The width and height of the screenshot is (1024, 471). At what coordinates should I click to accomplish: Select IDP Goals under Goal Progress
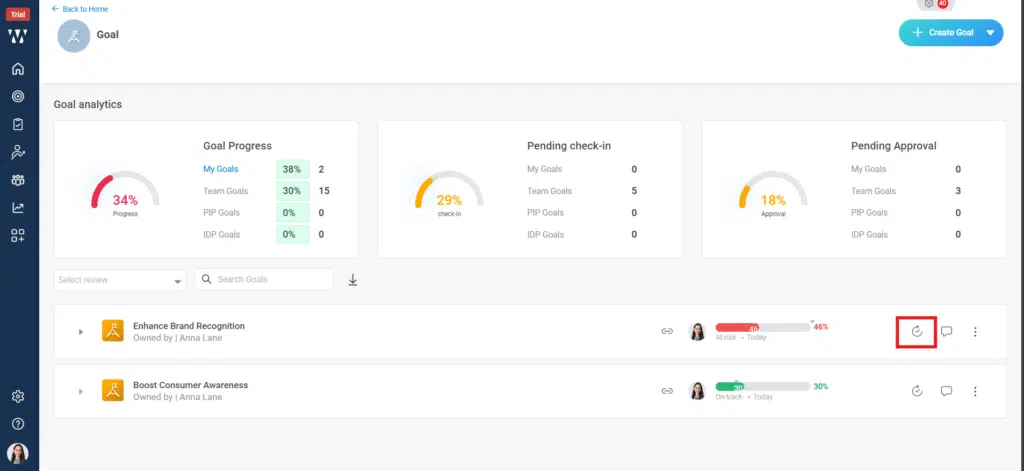pyautogui.click(x=221, y=235)
